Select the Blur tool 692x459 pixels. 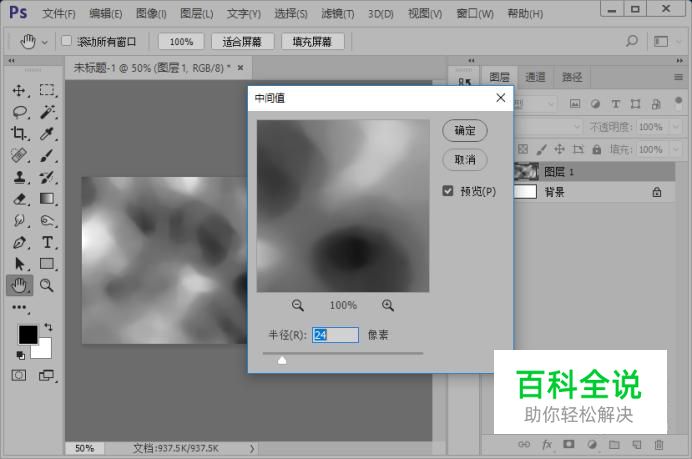[x=19, y=220]
